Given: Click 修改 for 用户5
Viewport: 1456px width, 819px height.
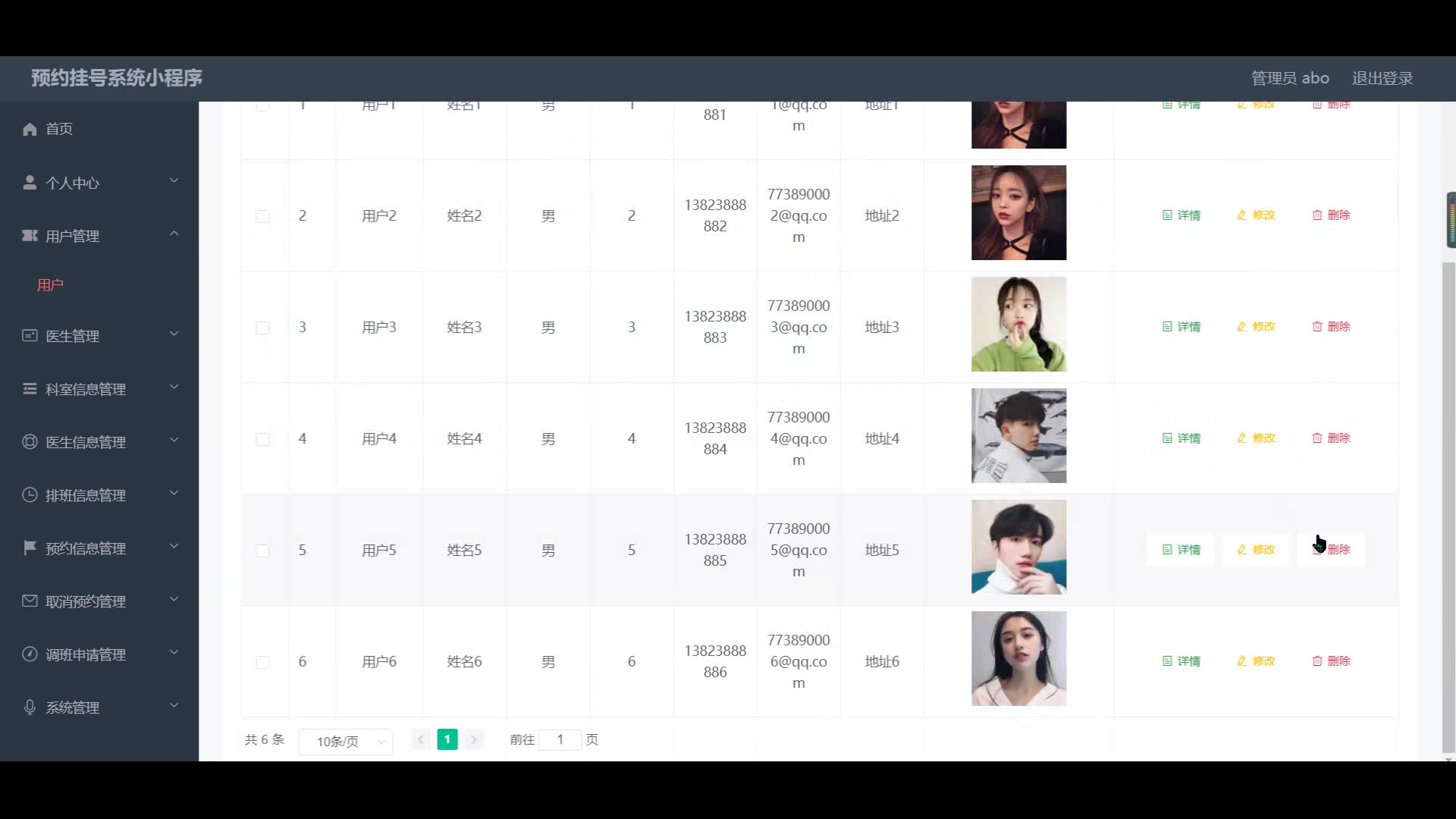Looking at the screenshot, I should click(1256, 550).
